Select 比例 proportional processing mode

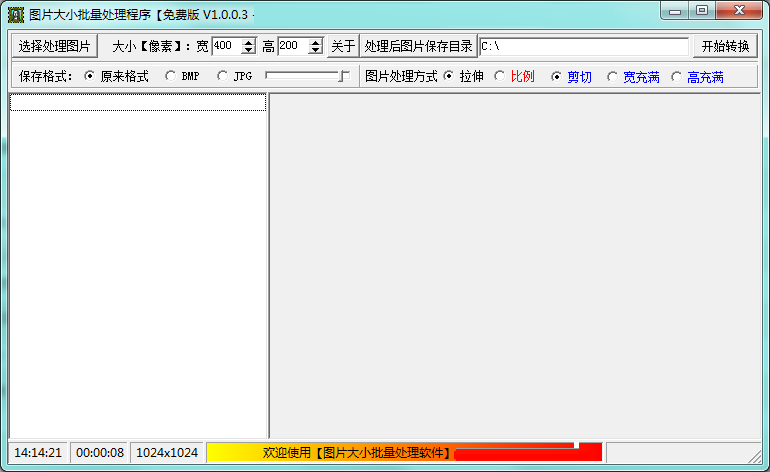[x=500, y=76]
